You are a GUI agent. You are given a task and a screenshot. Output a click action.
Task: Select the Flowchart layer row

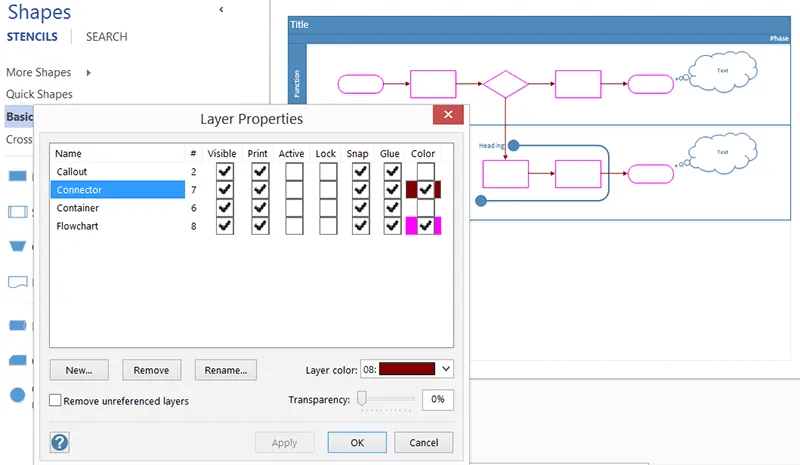click(x=118, y=226)
